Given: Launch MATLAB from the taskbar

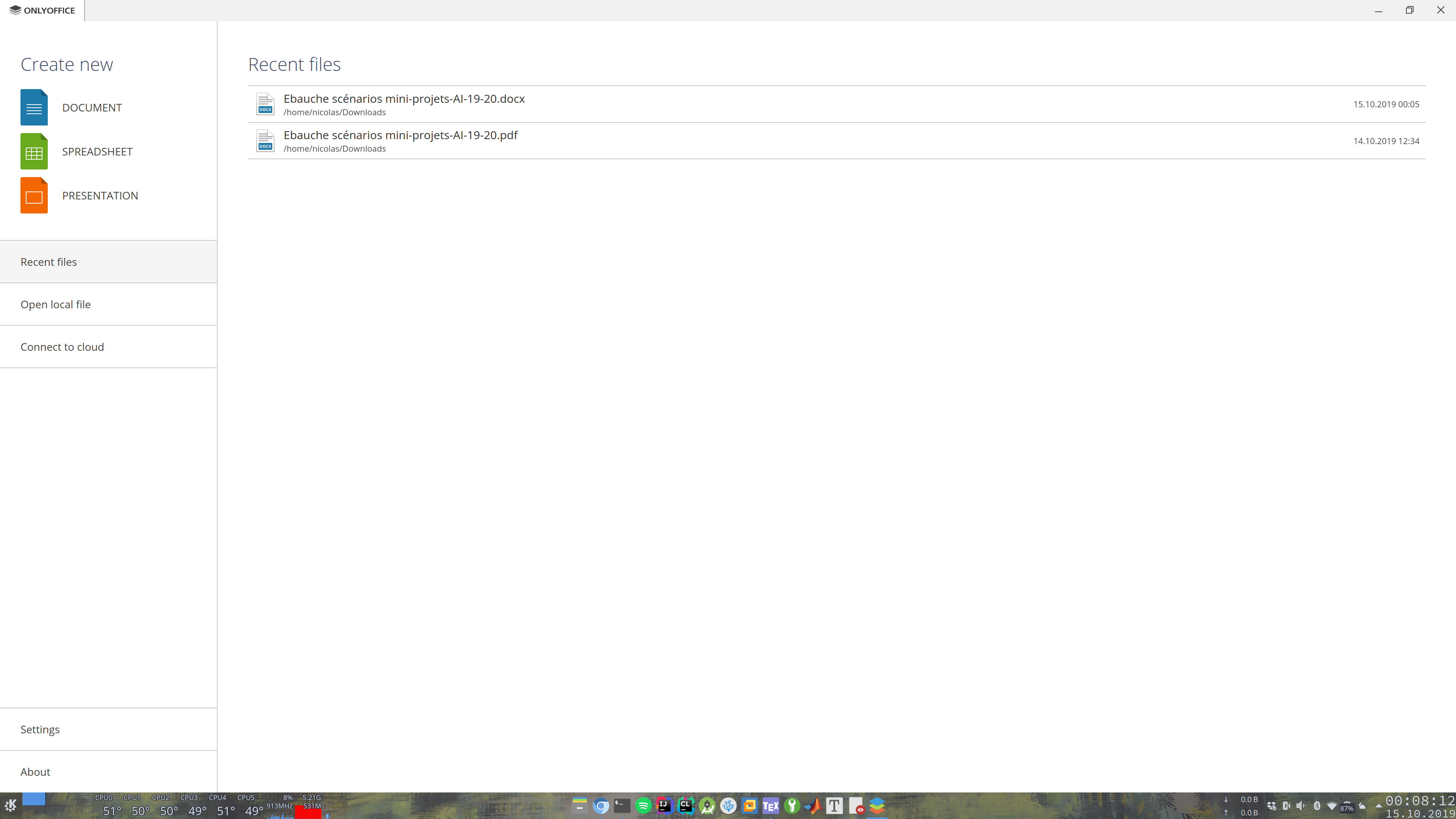Looking at the screenshot, I should pos(813,805).
